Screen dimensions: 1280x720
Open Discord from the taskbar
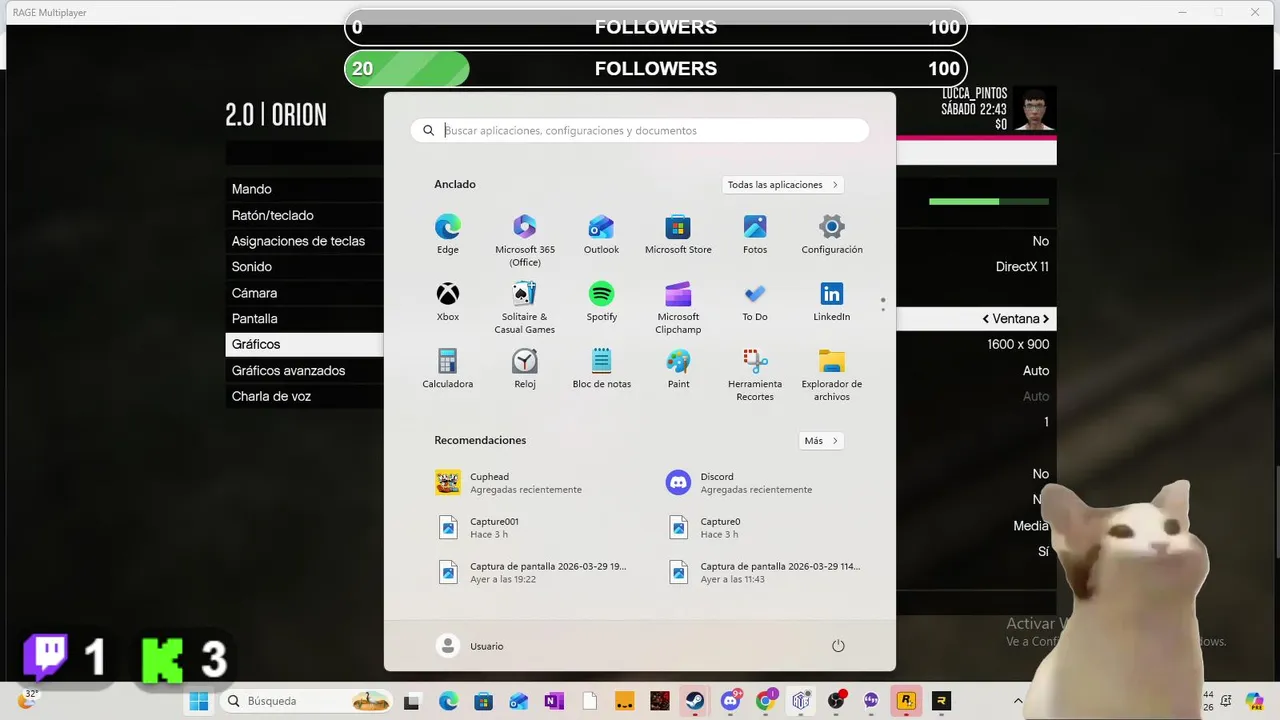coord(731,701)
